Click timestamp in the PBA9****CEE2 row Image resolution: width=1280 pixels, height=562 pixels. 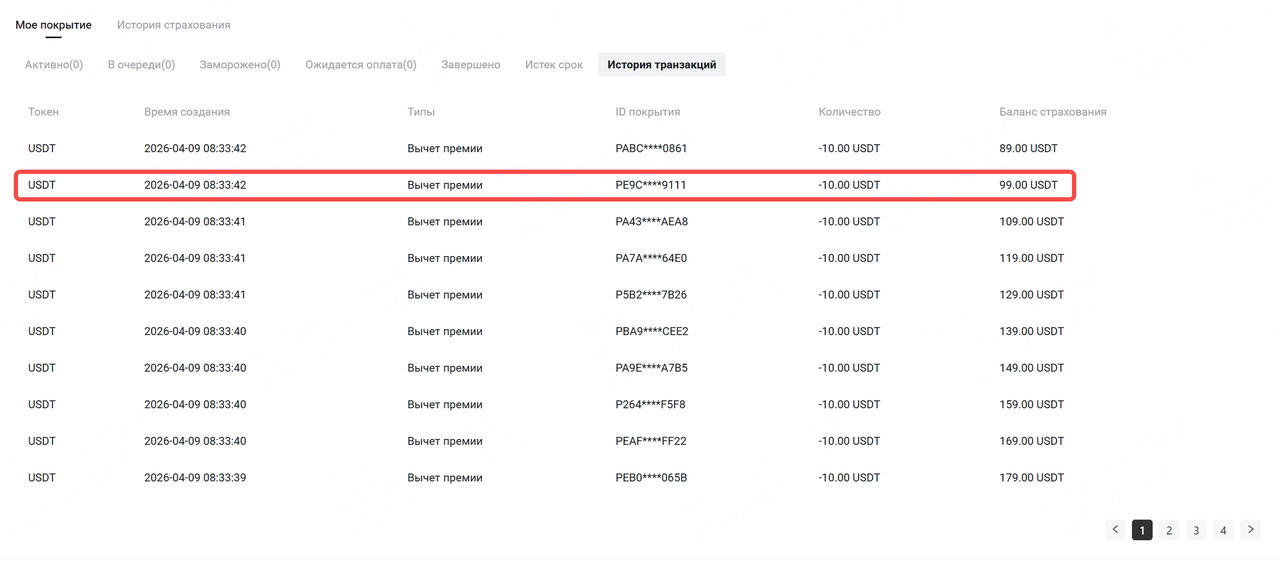click(195, 331)
